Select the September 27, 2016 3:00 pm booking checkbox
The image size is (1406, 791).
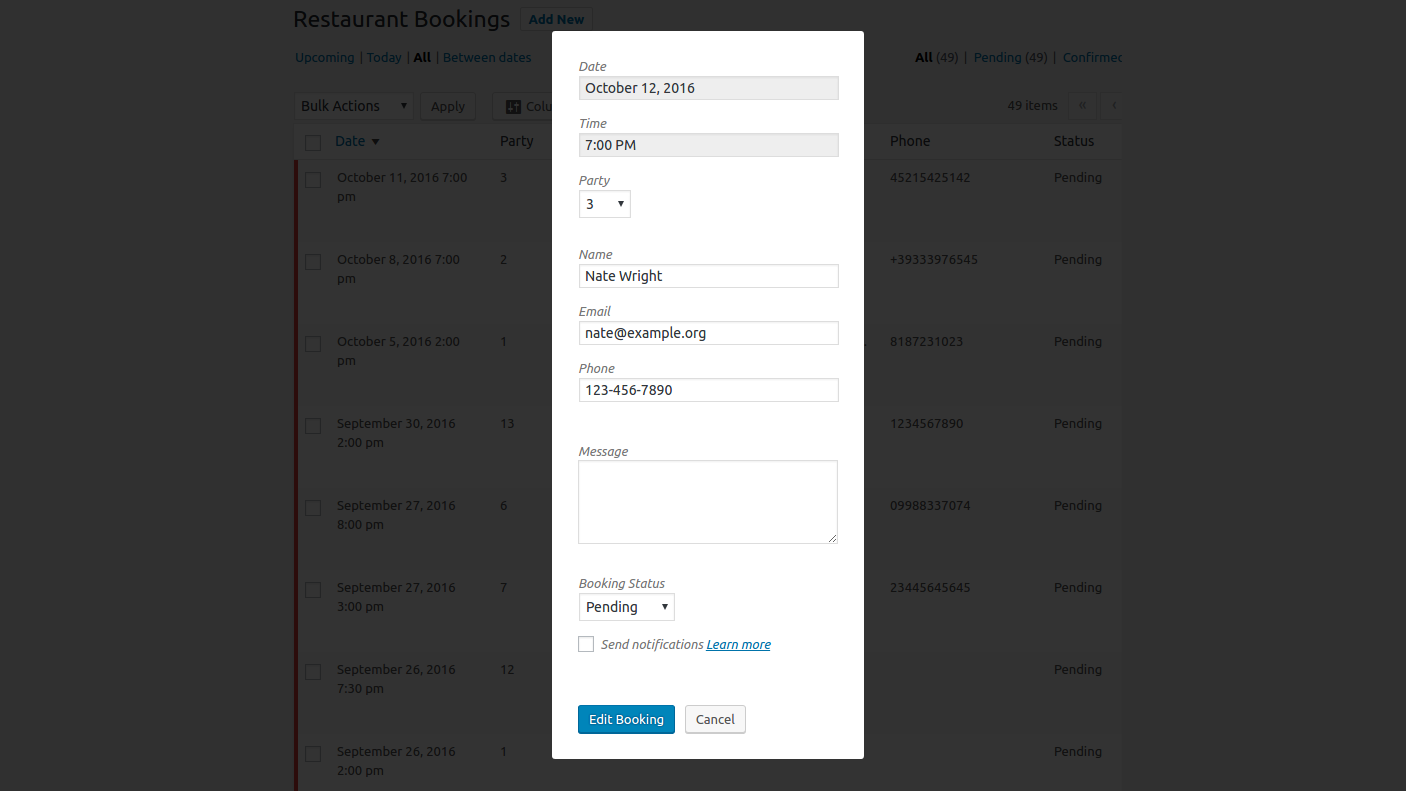point(313,590)
